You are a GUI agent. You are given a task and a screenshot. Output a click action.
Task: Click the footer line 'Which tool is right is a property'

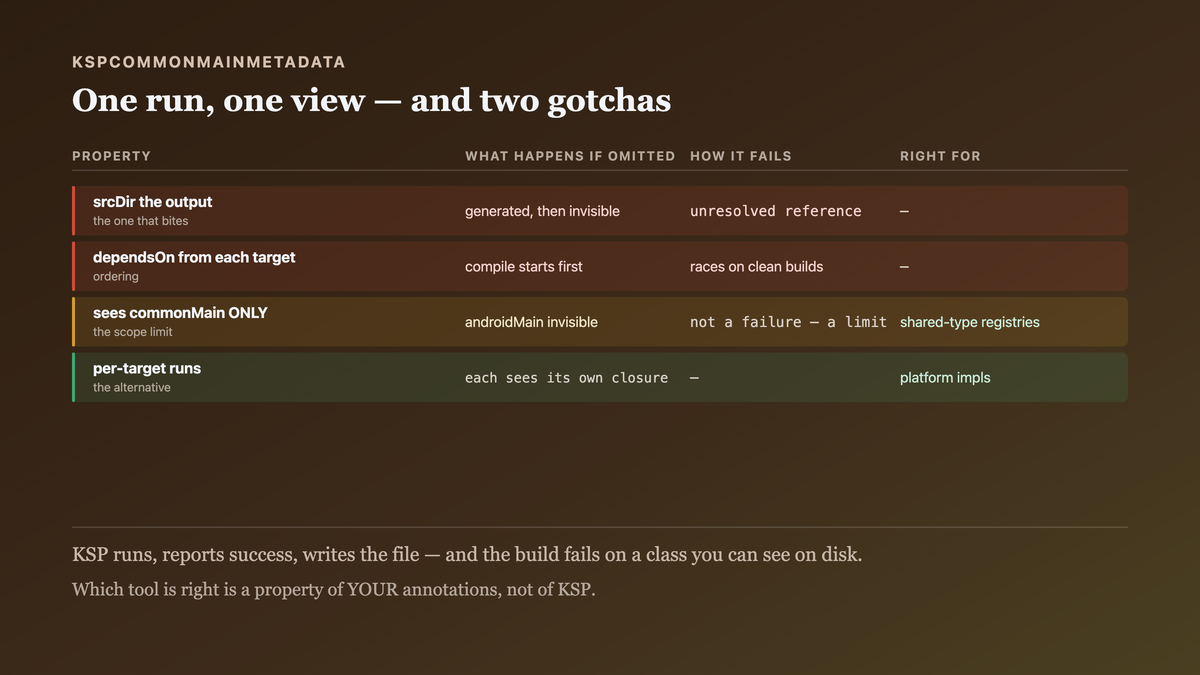point(333,589)
